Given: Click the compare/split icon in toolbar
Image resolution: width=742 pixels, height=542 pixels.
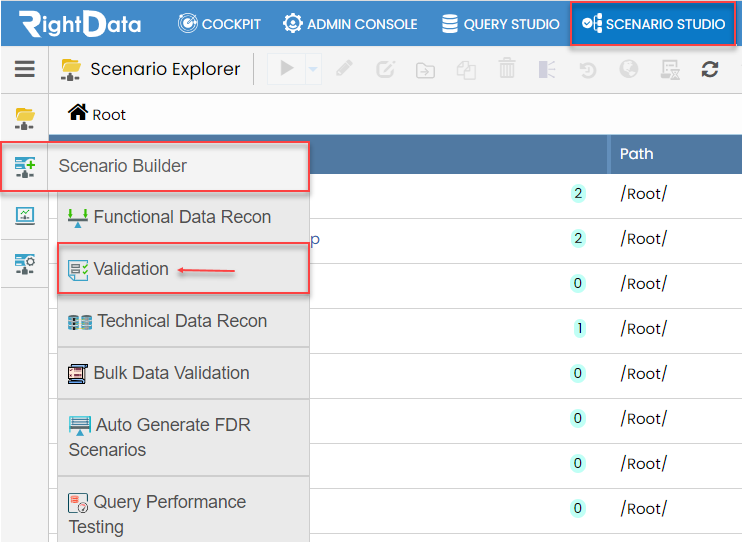Looking at the screenshot, I should tap(547, 70).
